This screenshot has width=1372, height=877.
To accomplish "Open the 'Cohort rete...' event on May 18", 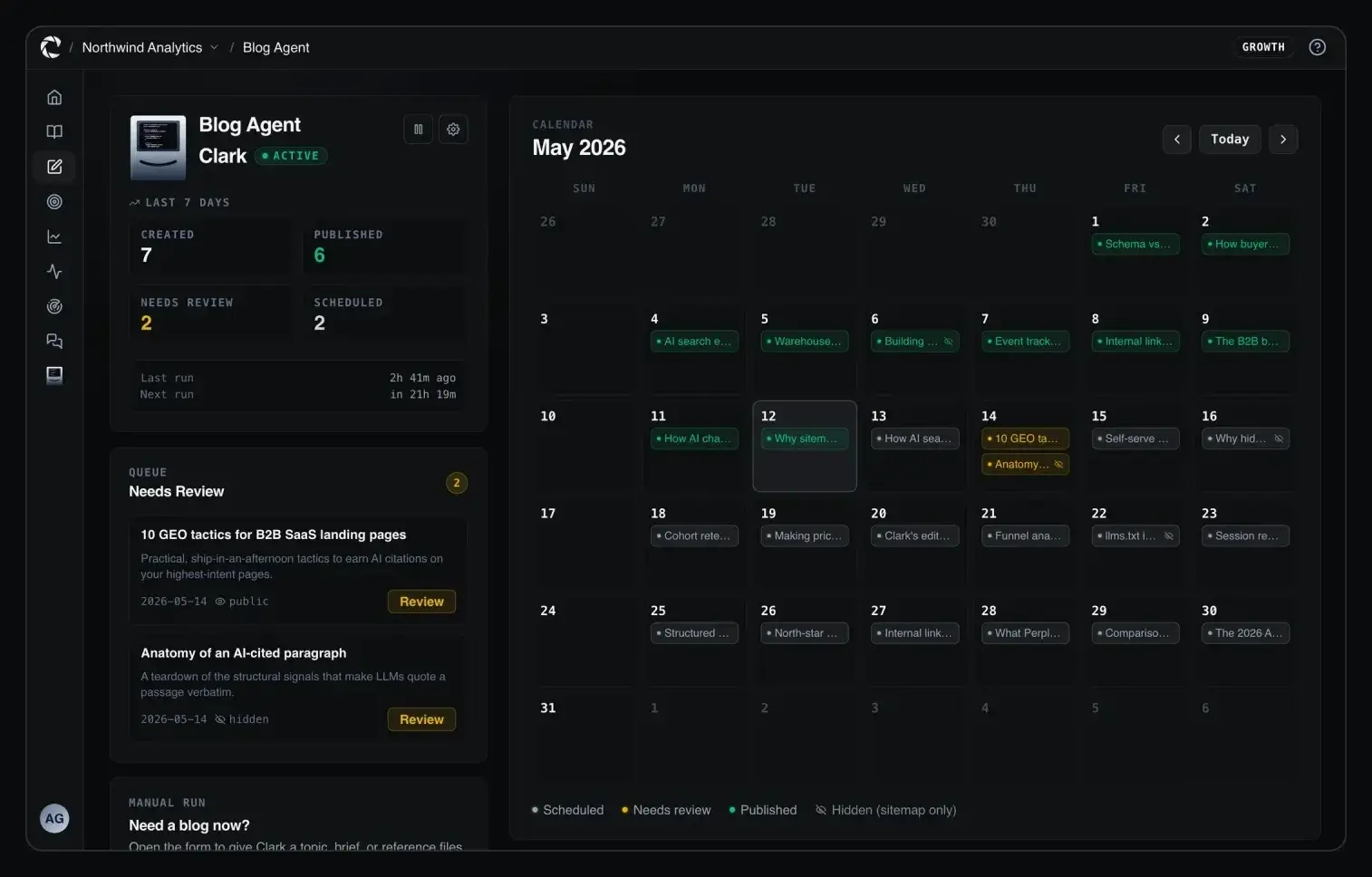I will 694,535.
